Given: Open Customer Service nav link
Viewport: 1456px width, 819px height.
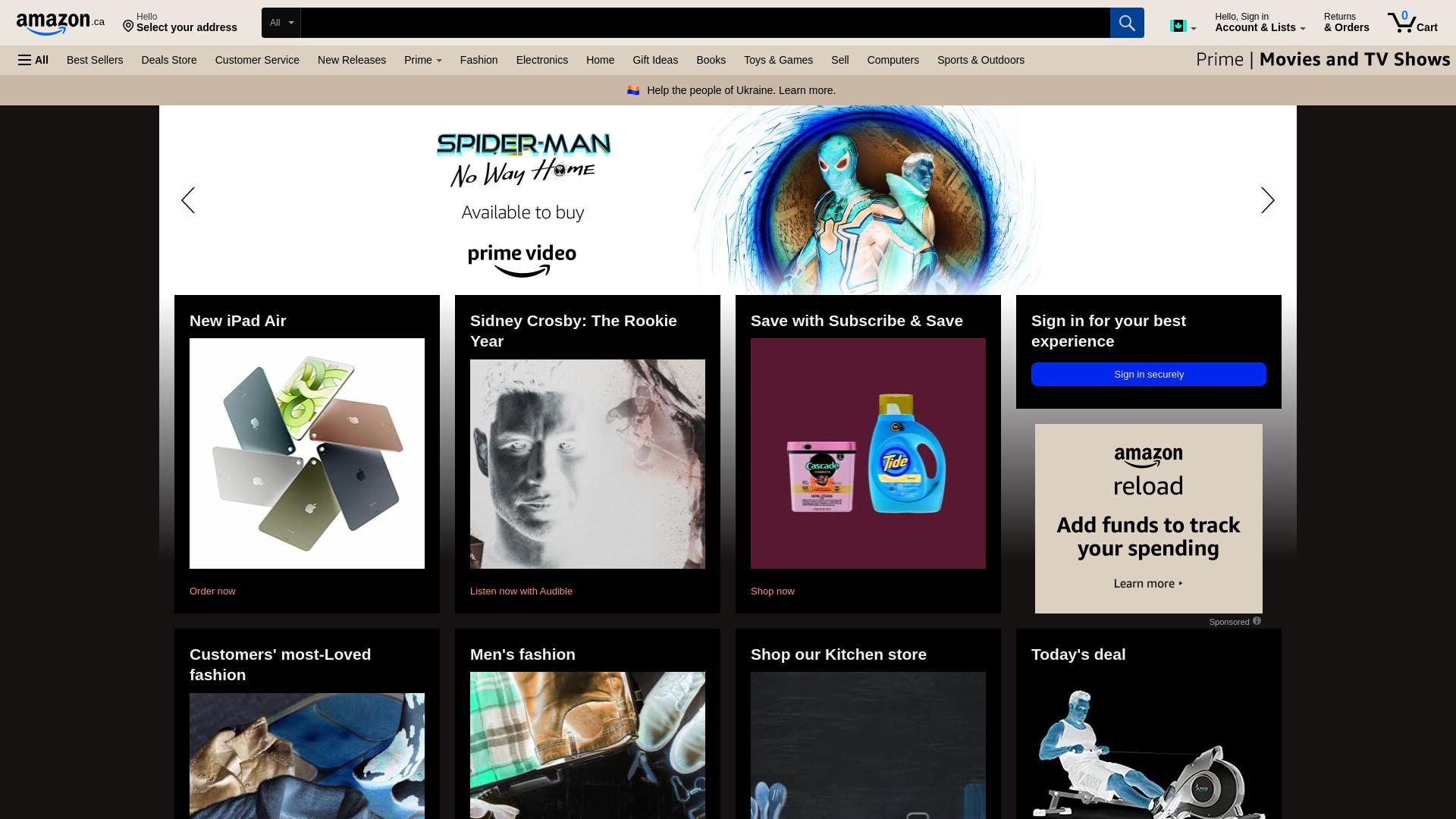Looking at the screenshot, I should pos(257,60).
